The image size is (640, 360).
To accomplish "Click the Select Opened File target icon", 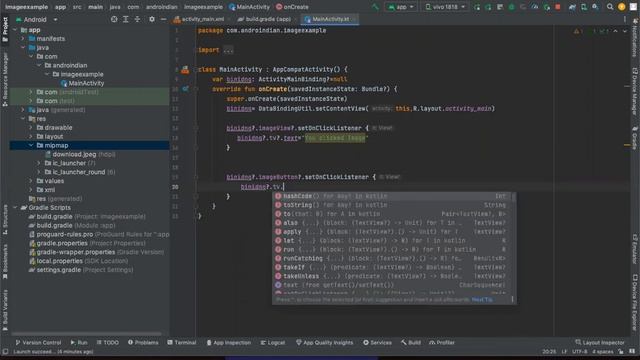I will [x=114, y=19].
